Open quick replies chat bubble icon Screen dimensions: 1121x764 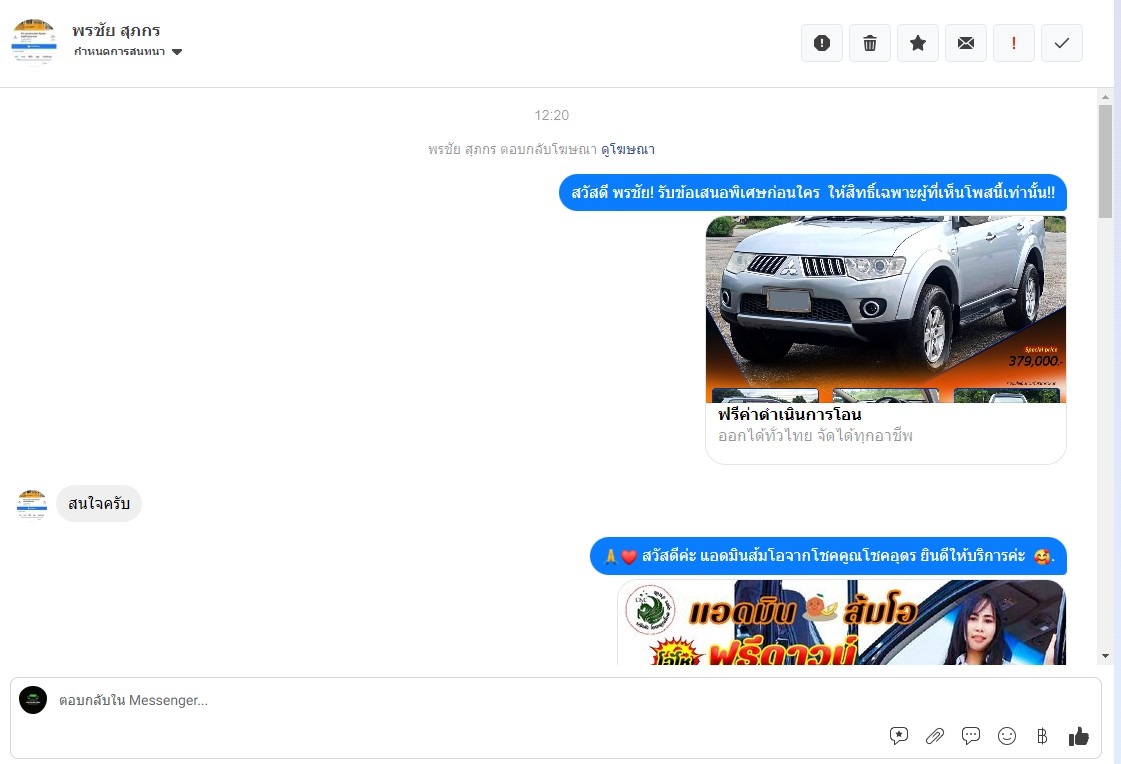tap(970, 735)
